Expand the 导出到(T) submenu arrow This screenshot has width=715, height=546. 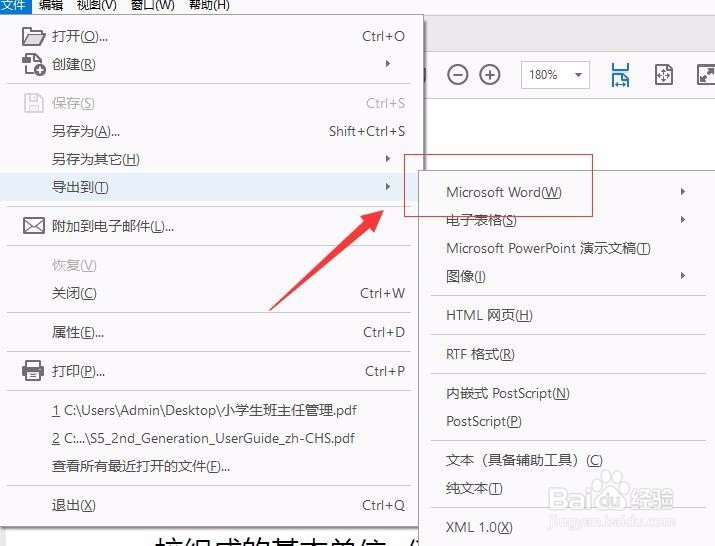(388, 186)
